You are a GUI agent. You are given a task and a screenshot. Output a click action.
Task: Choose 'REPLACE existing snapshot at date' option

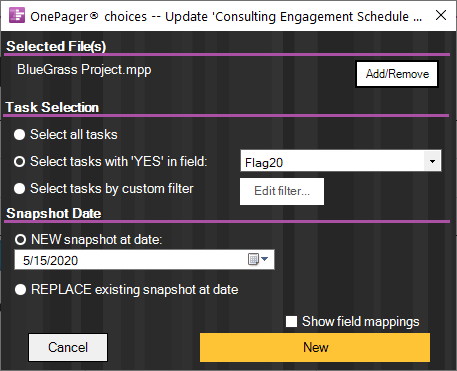(x=20, y=290)
